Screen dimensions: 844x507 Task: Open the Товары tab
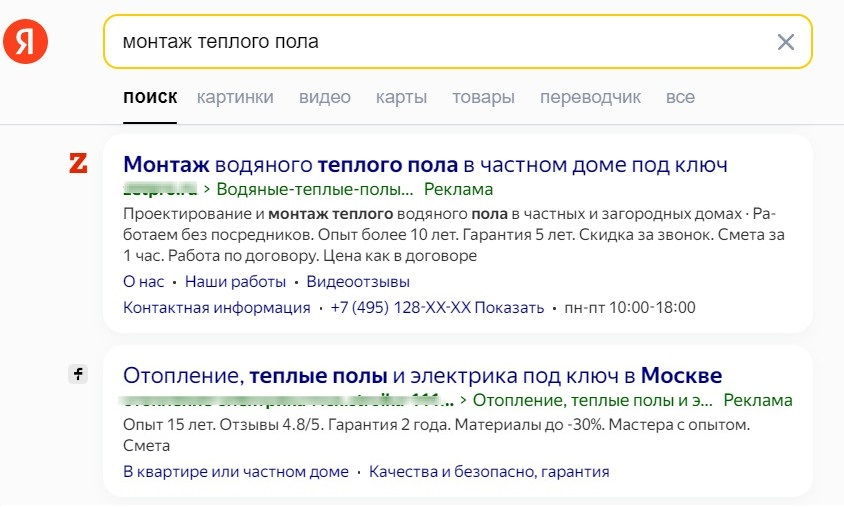tap(483, 97)
